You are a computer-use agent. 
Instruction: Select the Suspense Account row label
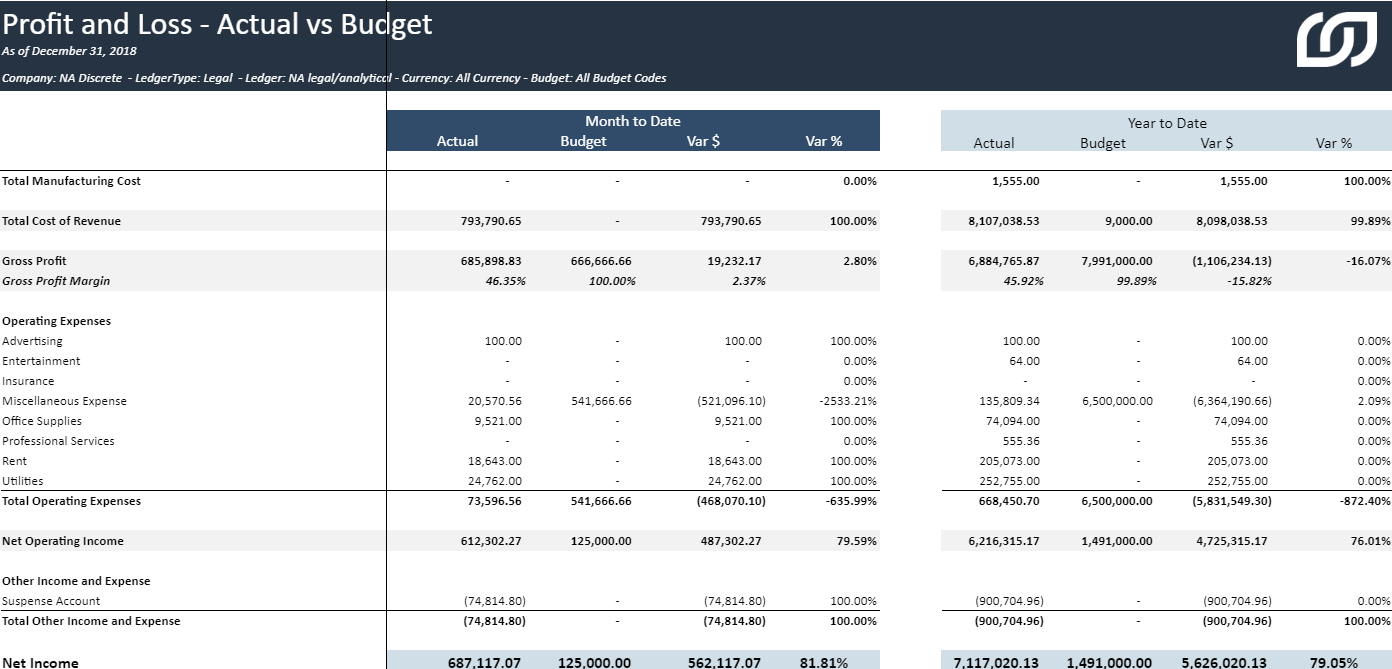51,601
